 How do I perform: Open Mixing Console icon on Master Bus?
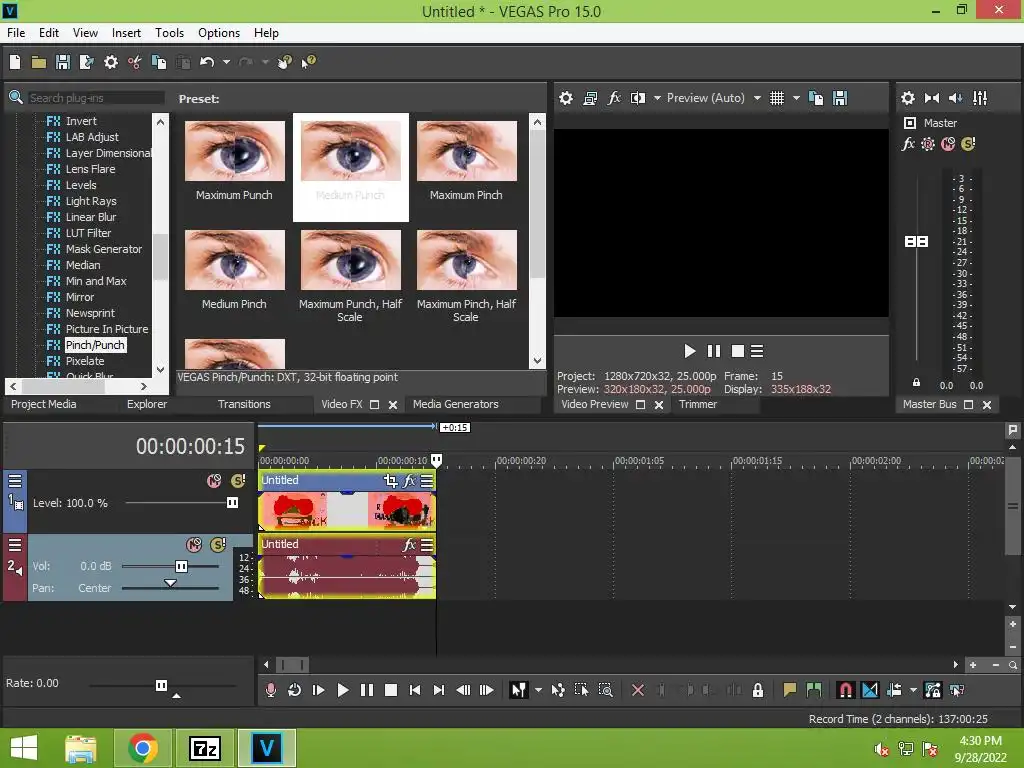pyautogui.click(x=980, y=98)
